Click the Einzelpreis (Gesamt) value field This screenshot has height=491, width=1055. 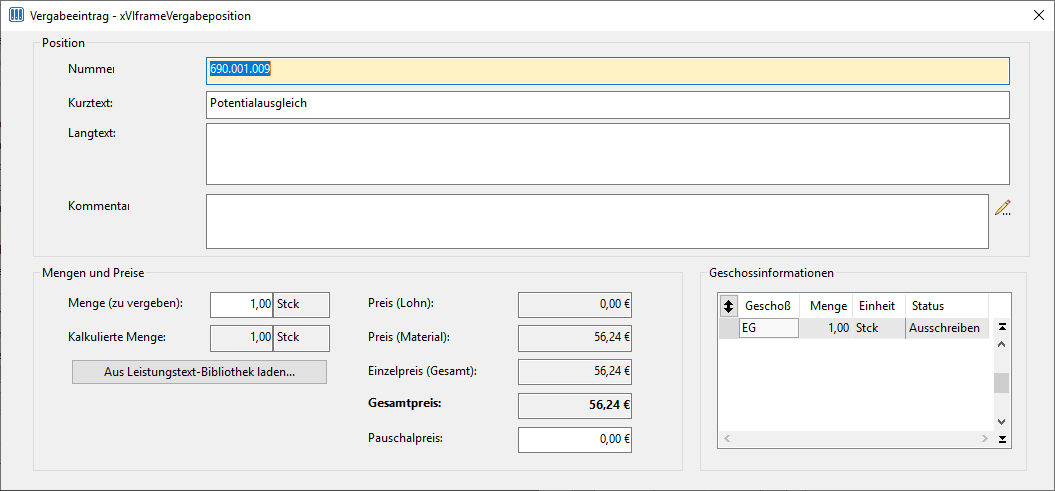(575, 372)
